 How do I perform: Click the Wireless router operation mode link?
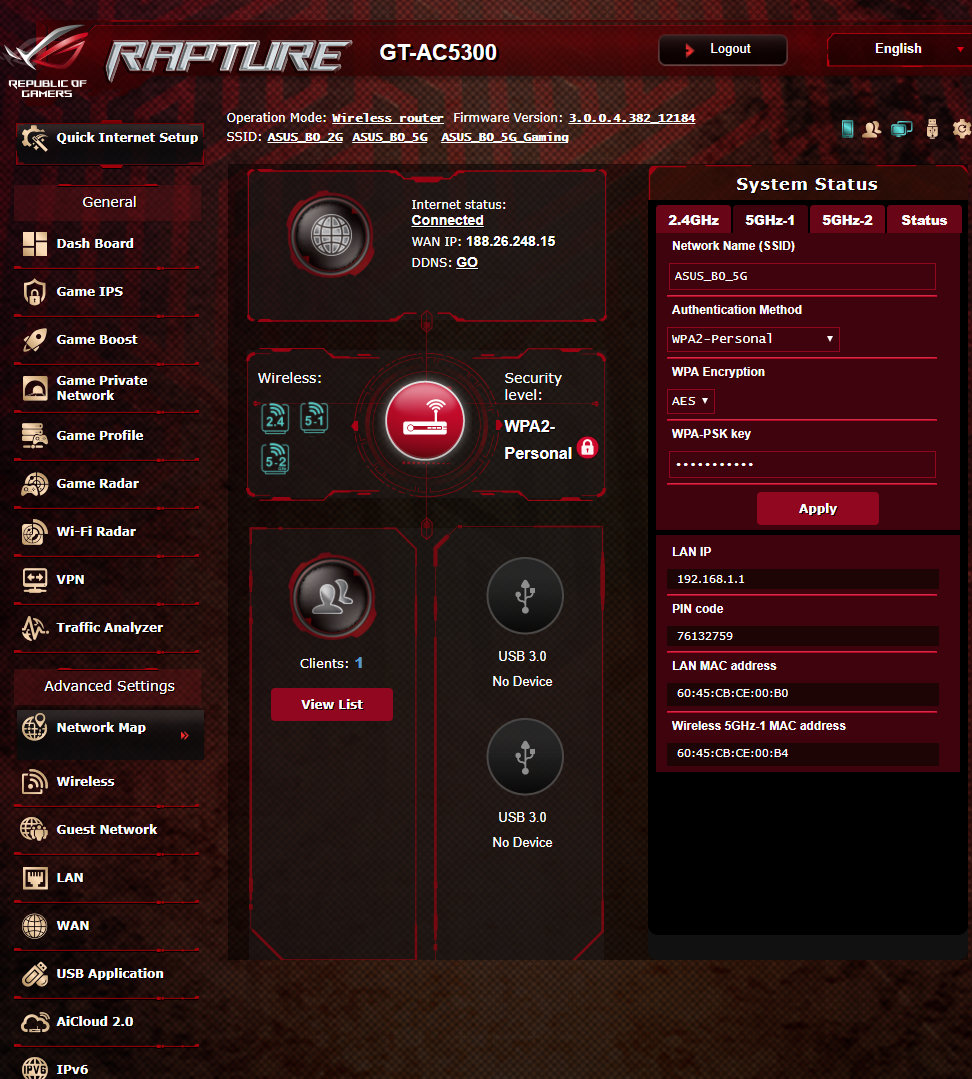coord(388,118)
